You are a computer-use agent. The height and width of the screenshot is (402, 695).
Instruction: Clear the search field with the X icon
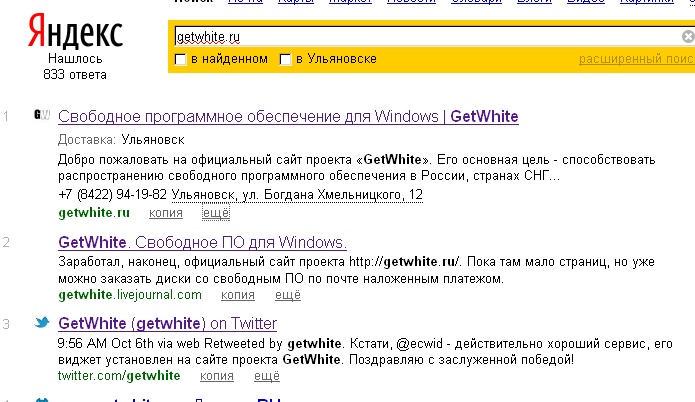click(x=688, y=36)
